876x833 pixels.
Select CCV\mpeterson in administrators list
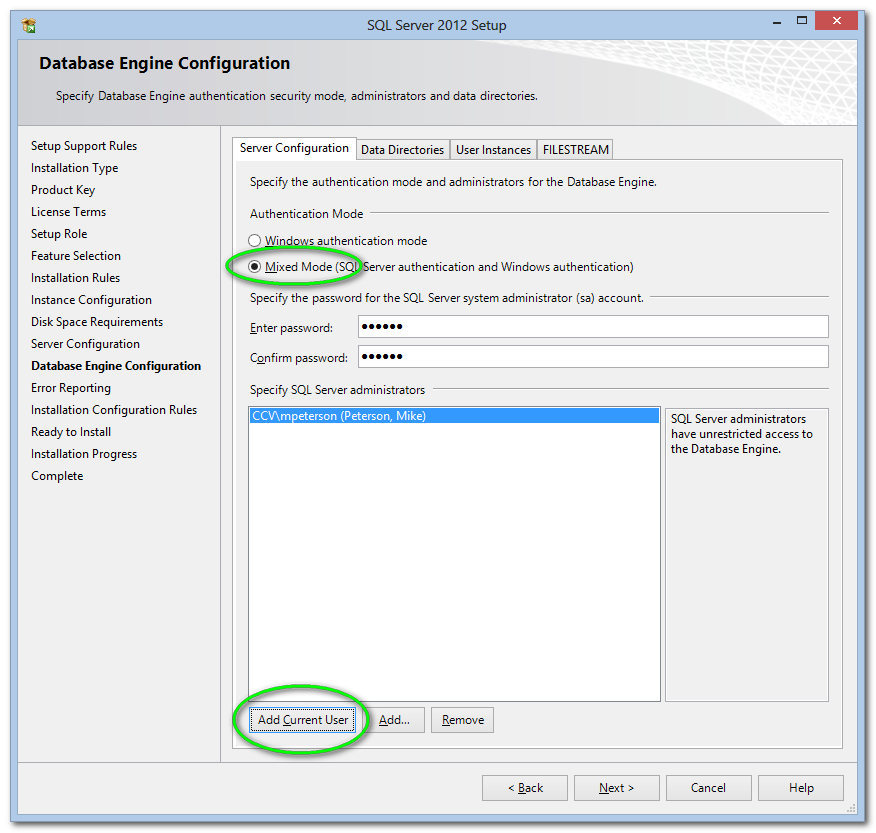pyautogui.click(x=339, y=416)
